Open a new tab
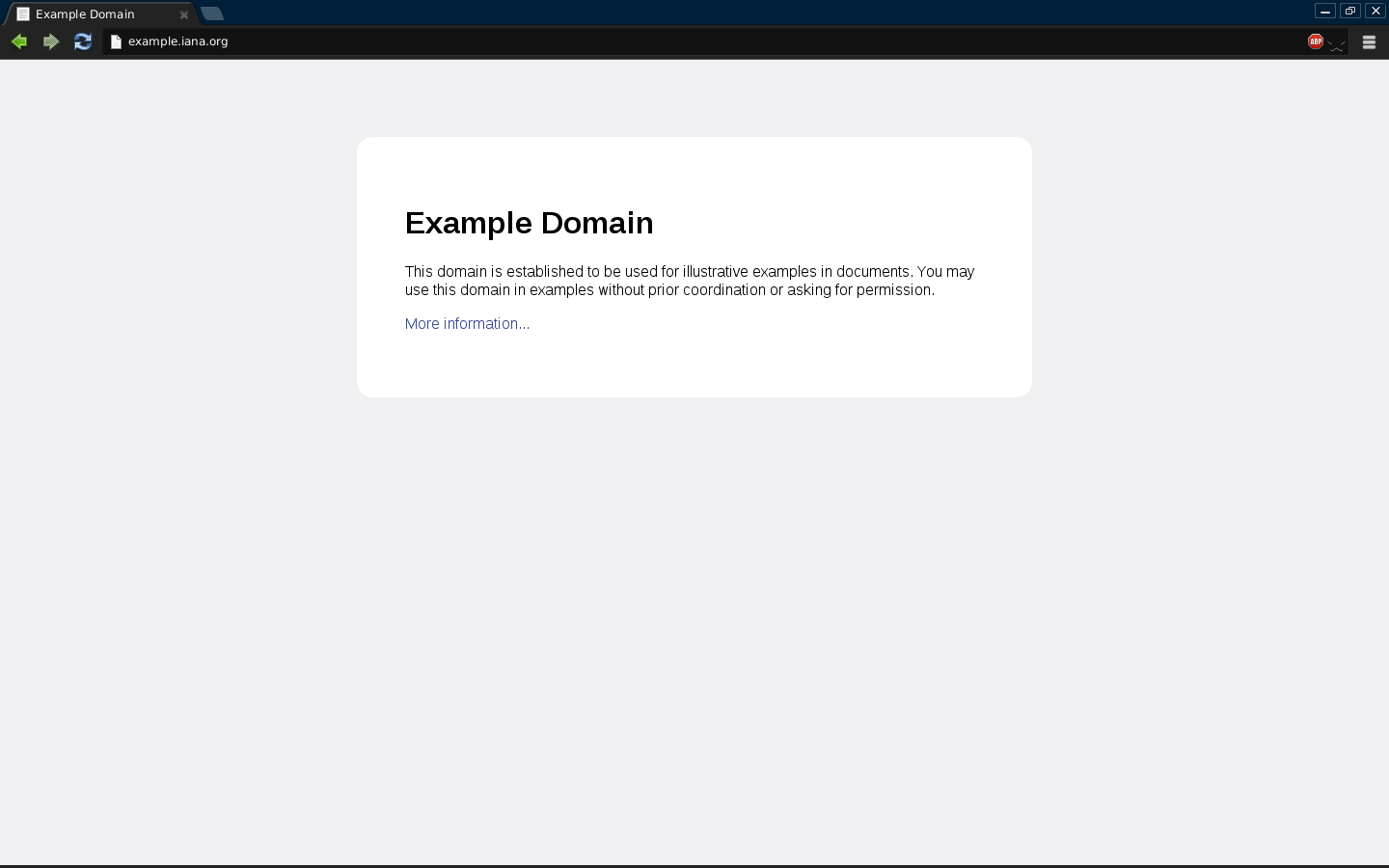The image size is (1389, 868). 212,14
